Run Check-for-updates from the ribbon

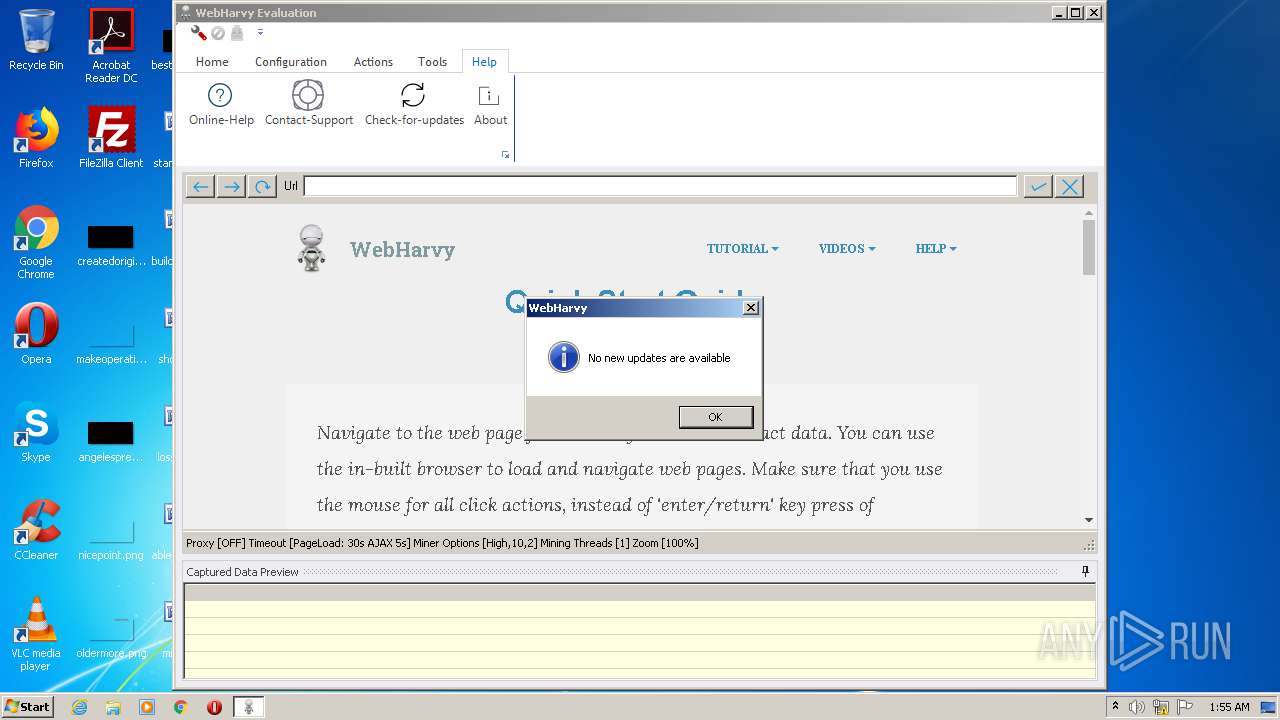414,104
